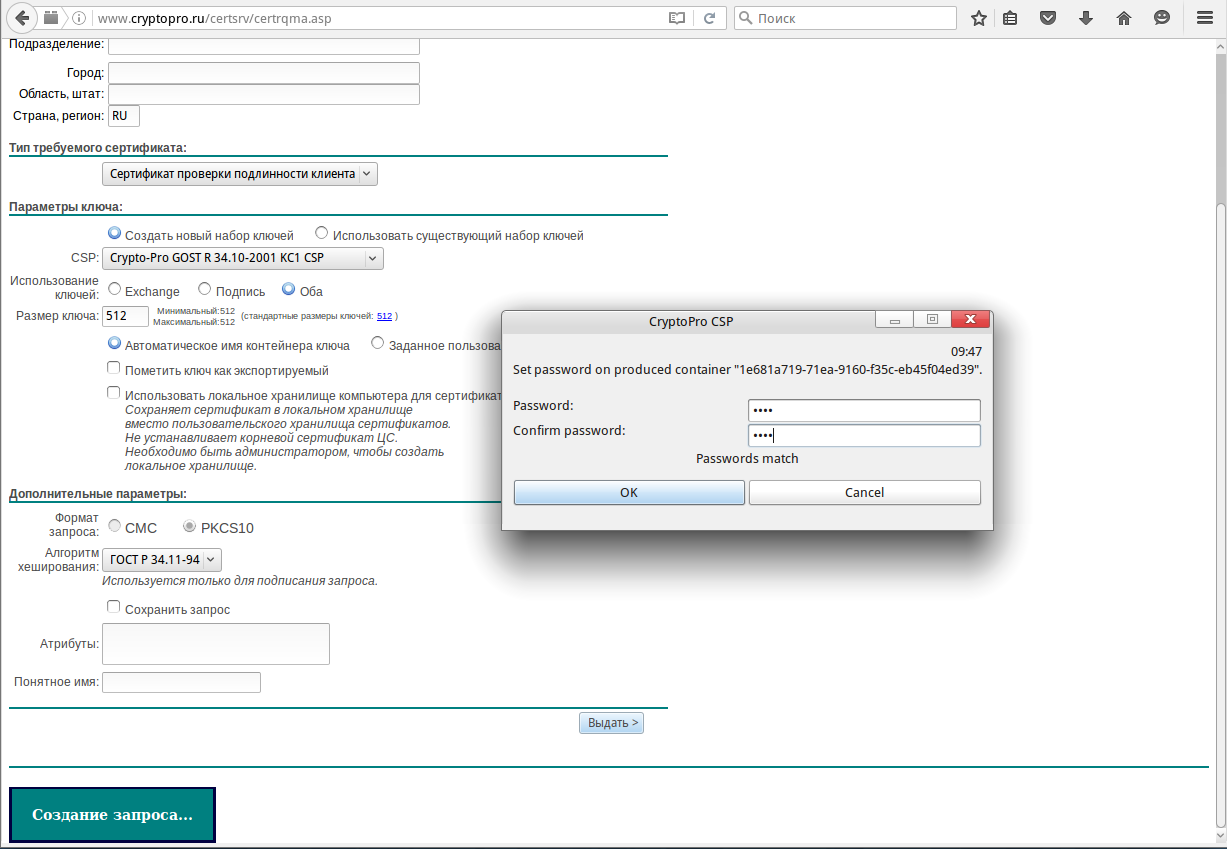This screenshot has height=849, width=1227.
Task: Open the CSP provider dropdown
Action: pyautogui.click(x=243, y=259)
